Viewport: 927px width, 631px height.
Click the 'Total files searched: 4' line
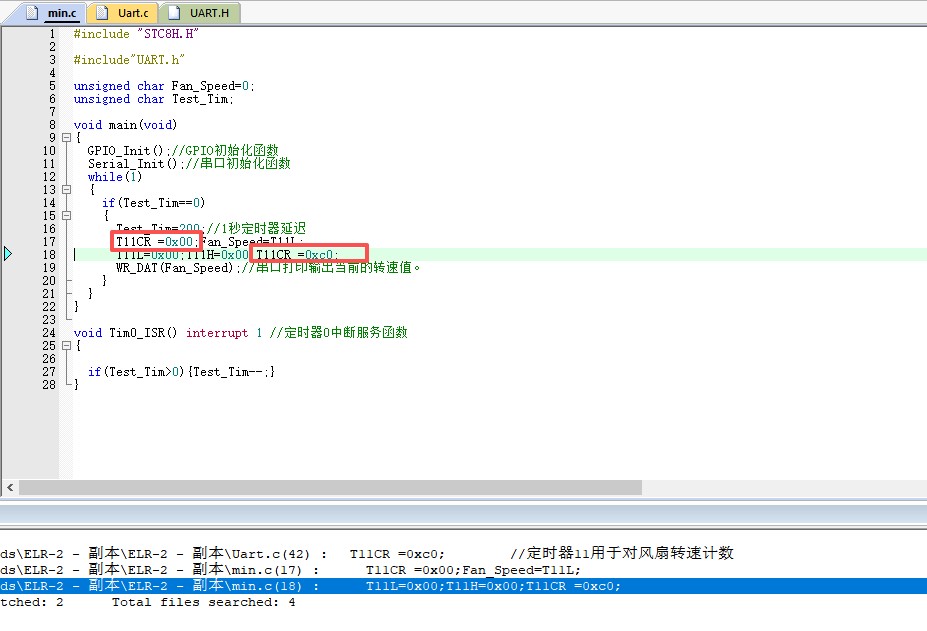click(203, 602)
